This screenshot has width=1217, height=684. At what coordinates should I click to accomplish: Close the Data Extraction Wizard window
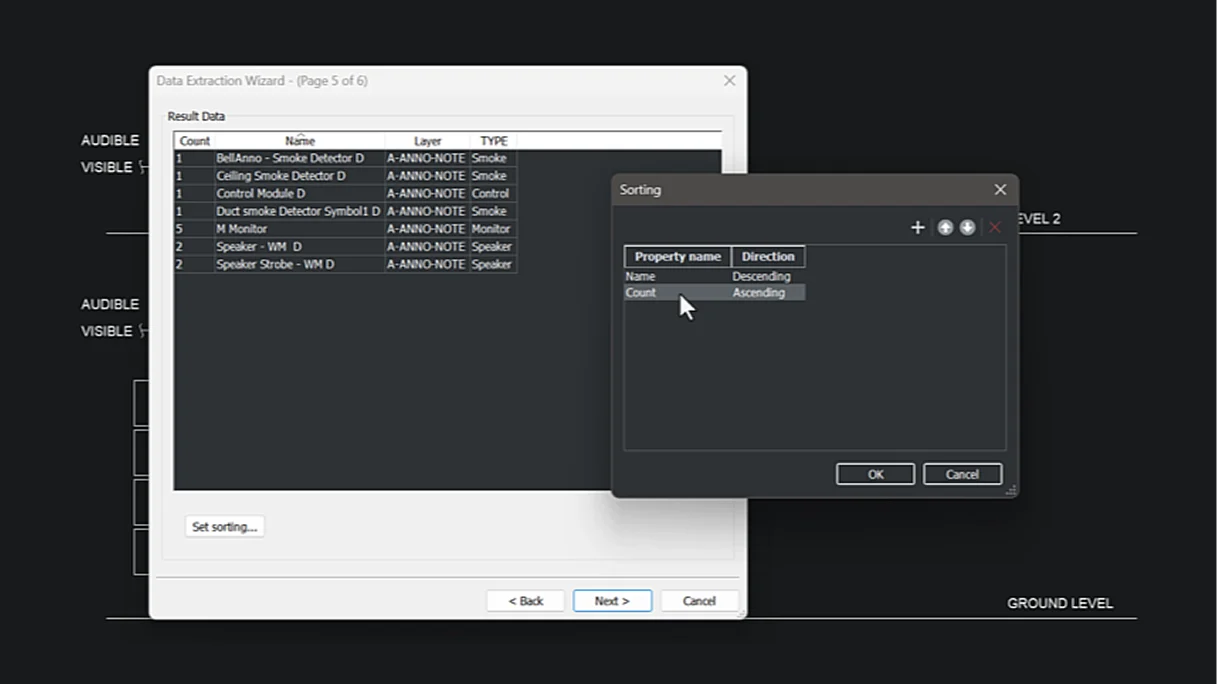click(729, 81)
